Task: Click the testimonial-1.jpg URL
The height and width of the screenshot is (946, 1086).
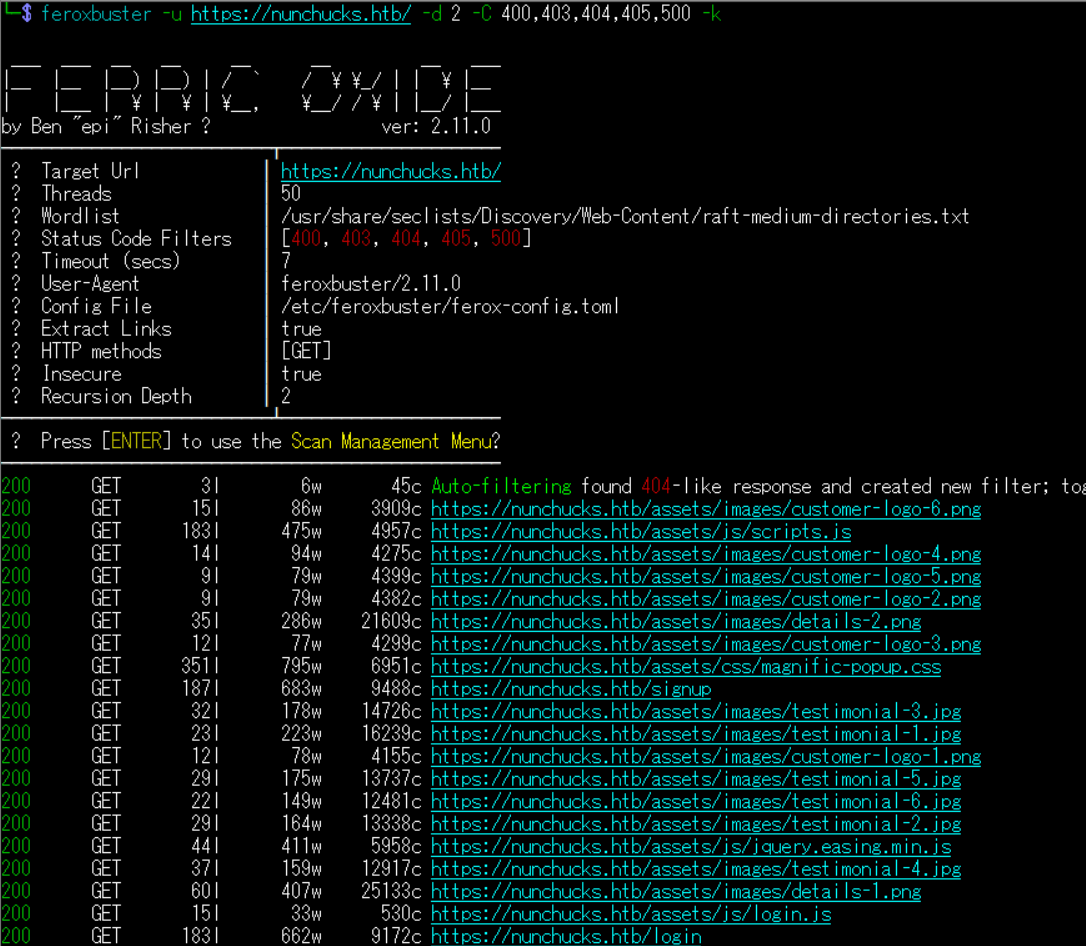Action: 695,734
